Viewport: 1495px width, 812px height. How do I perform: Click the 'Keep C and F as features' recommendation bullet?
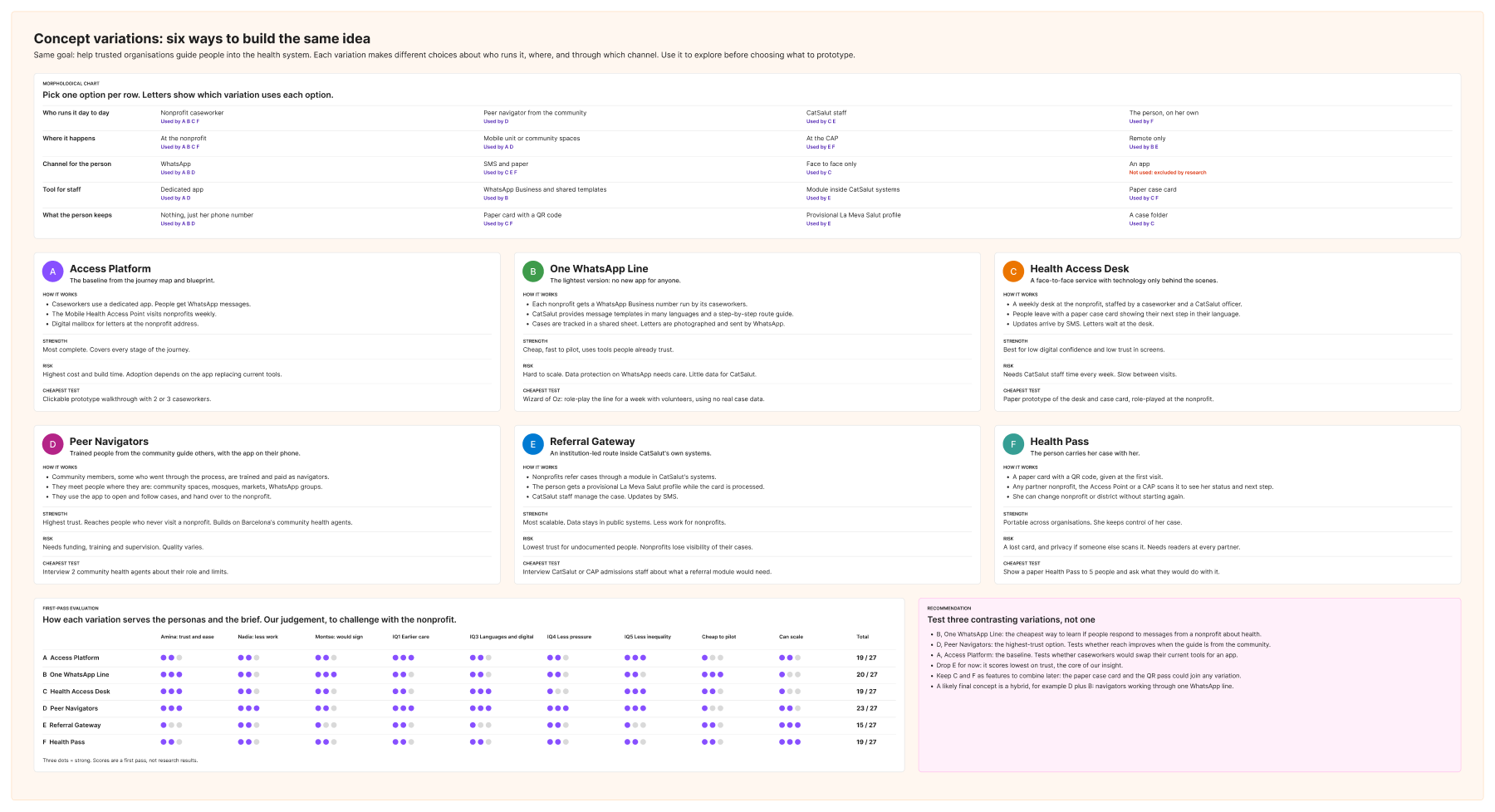click(1089, 676)
